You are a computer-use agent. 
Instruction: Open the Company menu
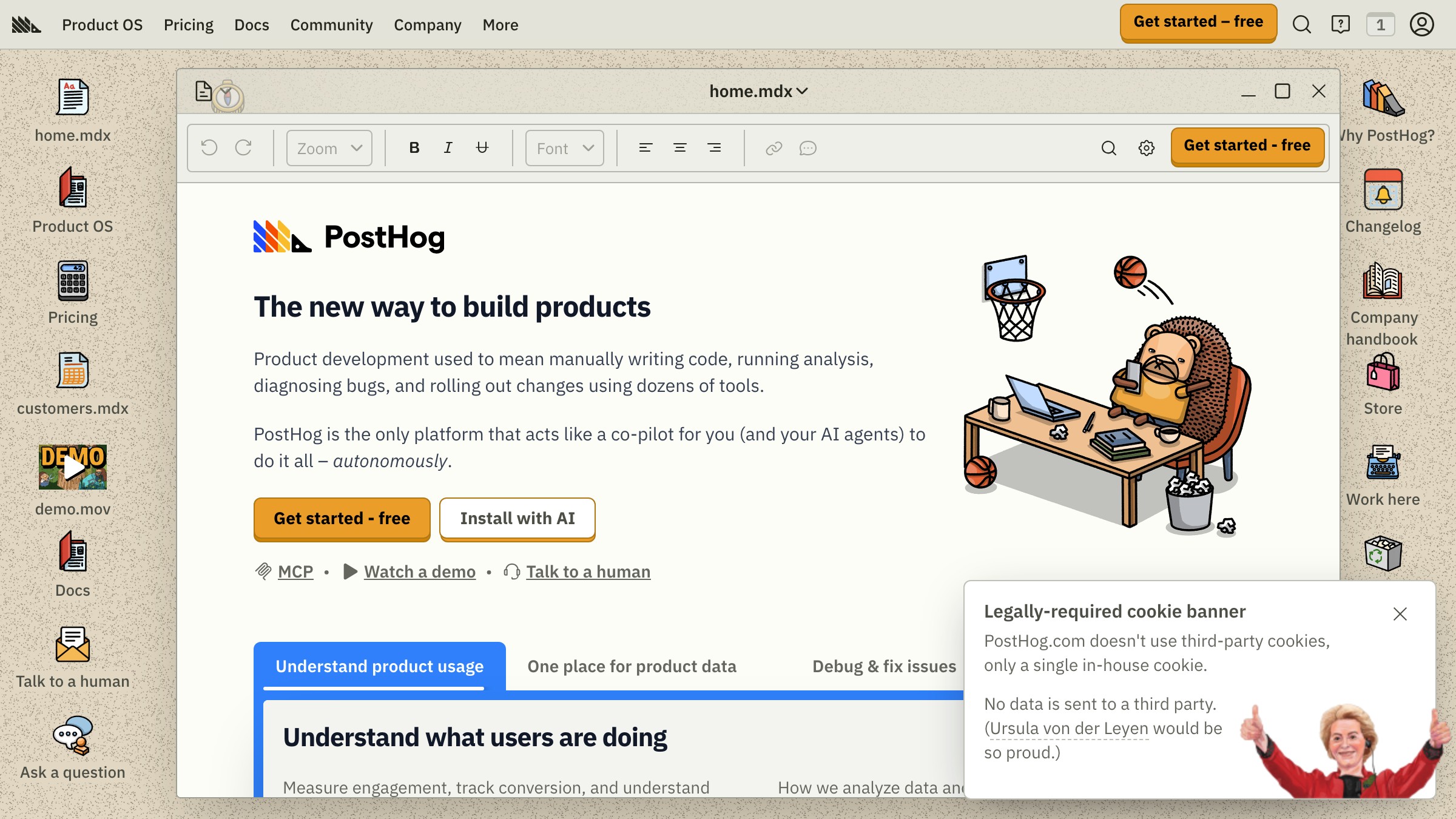[x=428, y=25]
